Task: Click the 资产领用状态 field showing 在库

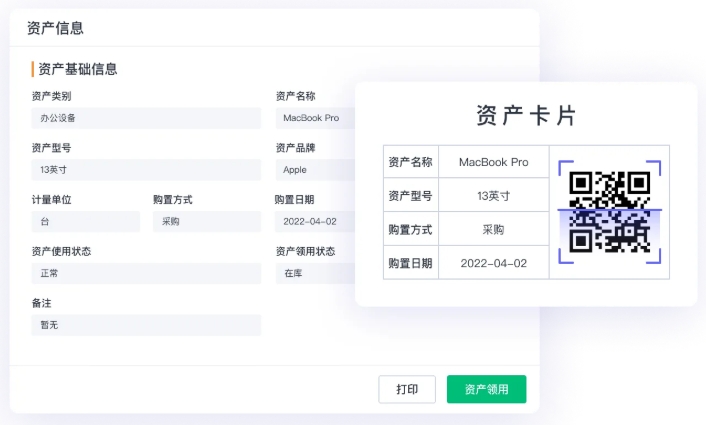Action: click(315, 273)
